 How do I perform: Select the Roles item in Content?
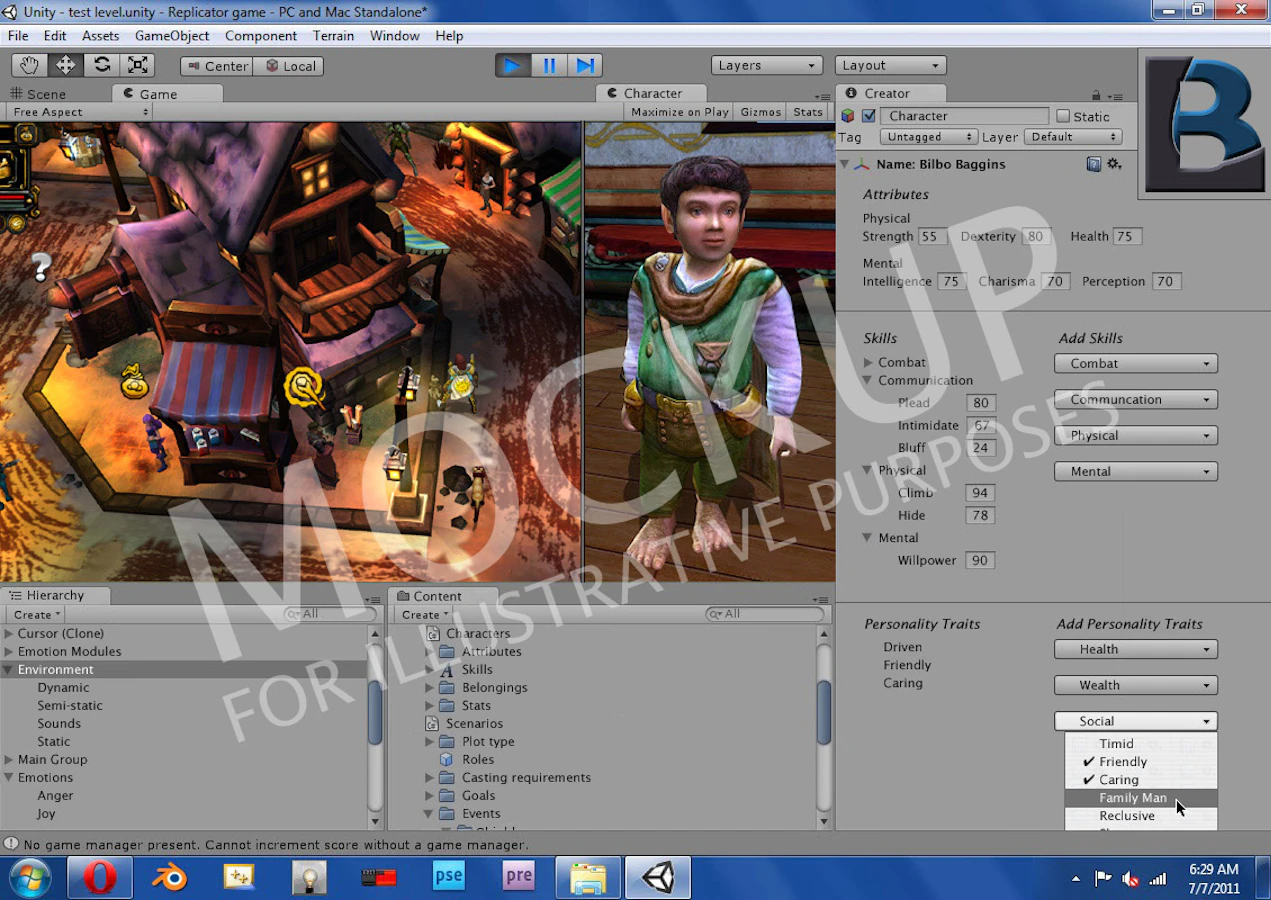(478, 760)
